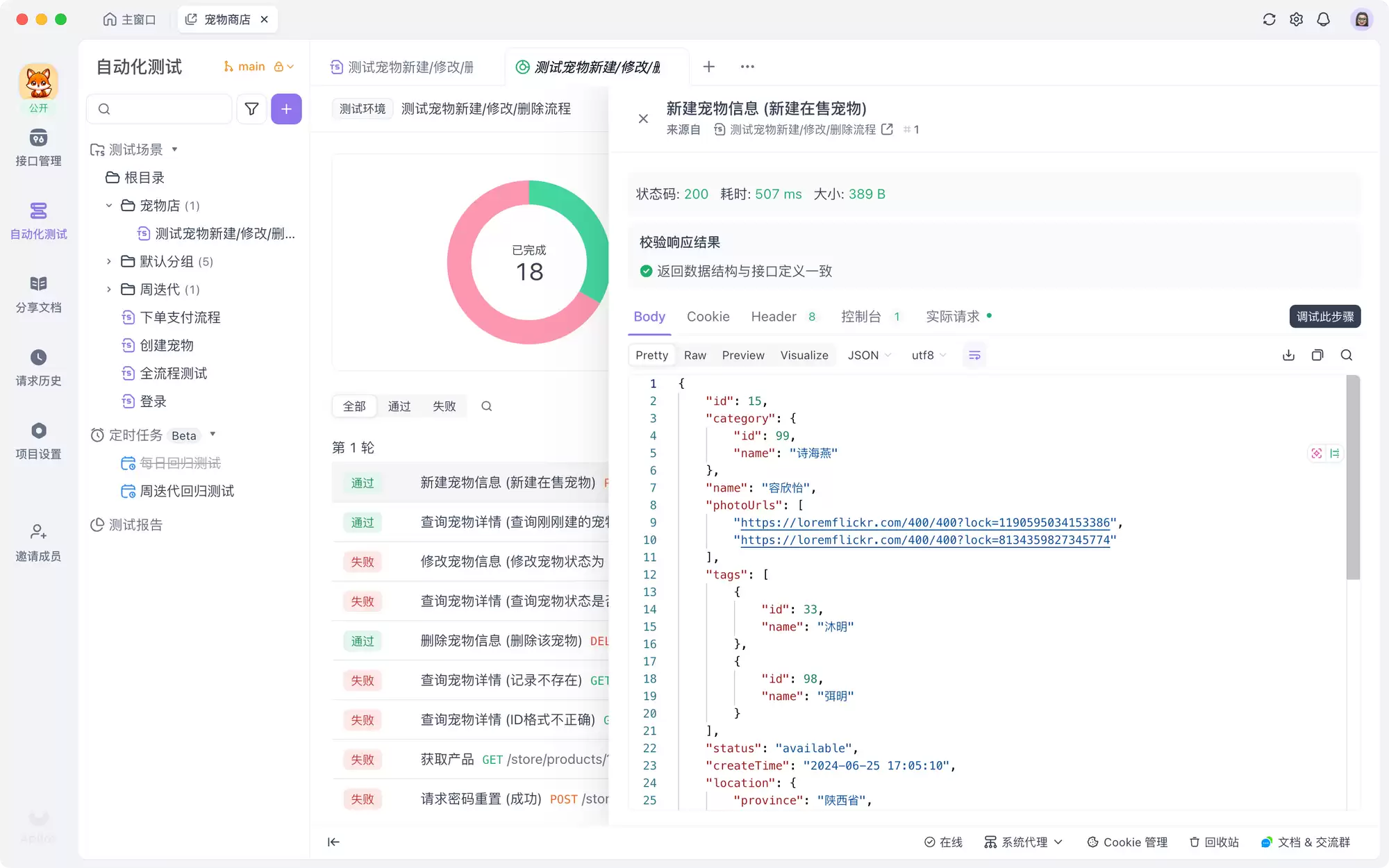Close the 宠物商店 window tab
This screenshot has height=868, width=1389.
[x=265, y=19]
